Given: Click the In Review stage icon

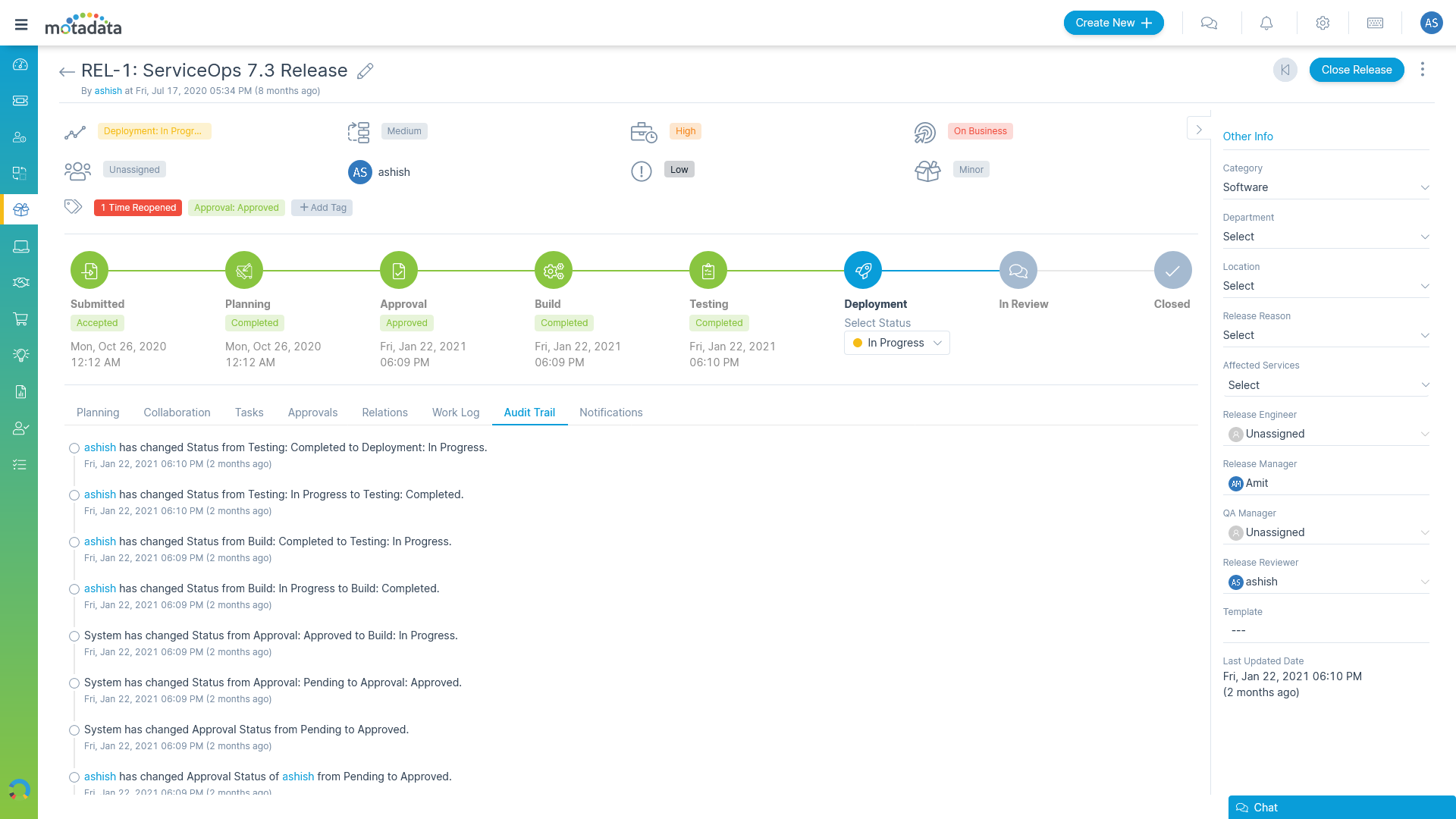Looking at the screenshot, I should [x=1018, y=270].
